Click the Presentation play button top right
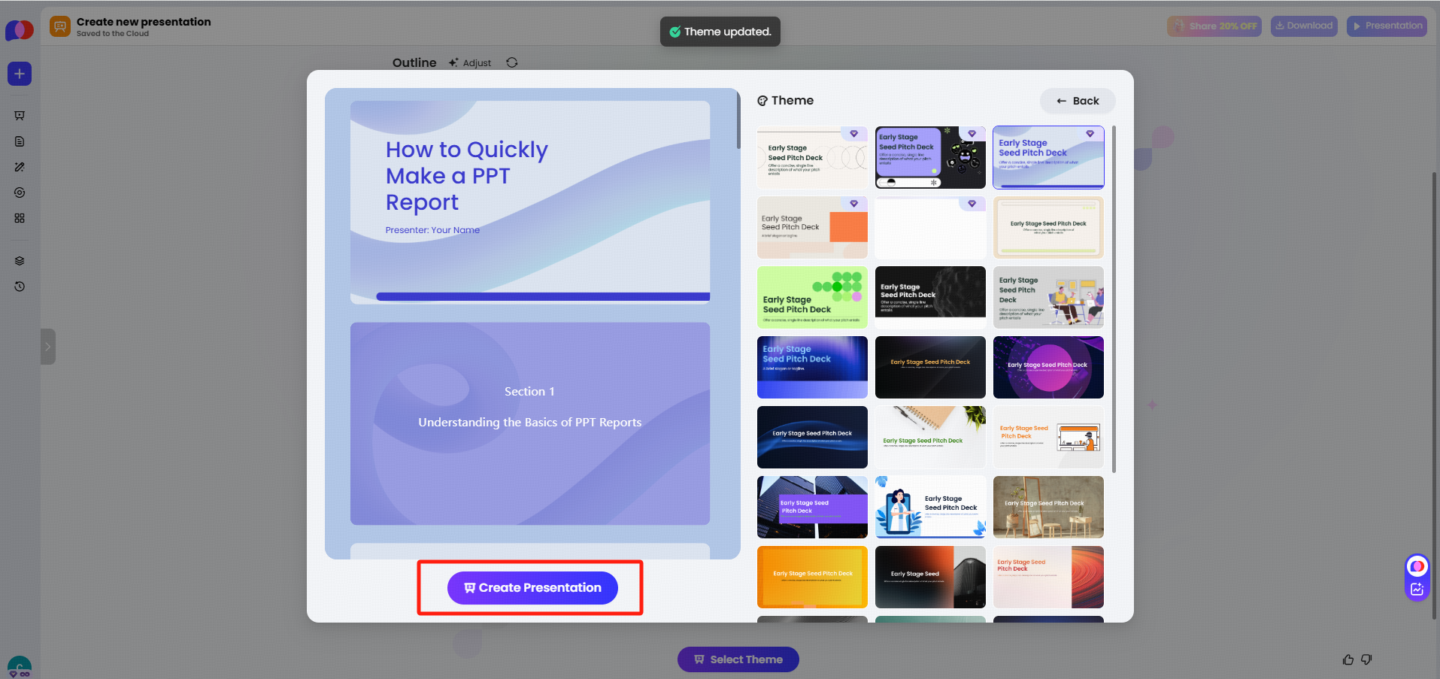The height and width of the screenshot is (679, 1440). click(1385, 26)
